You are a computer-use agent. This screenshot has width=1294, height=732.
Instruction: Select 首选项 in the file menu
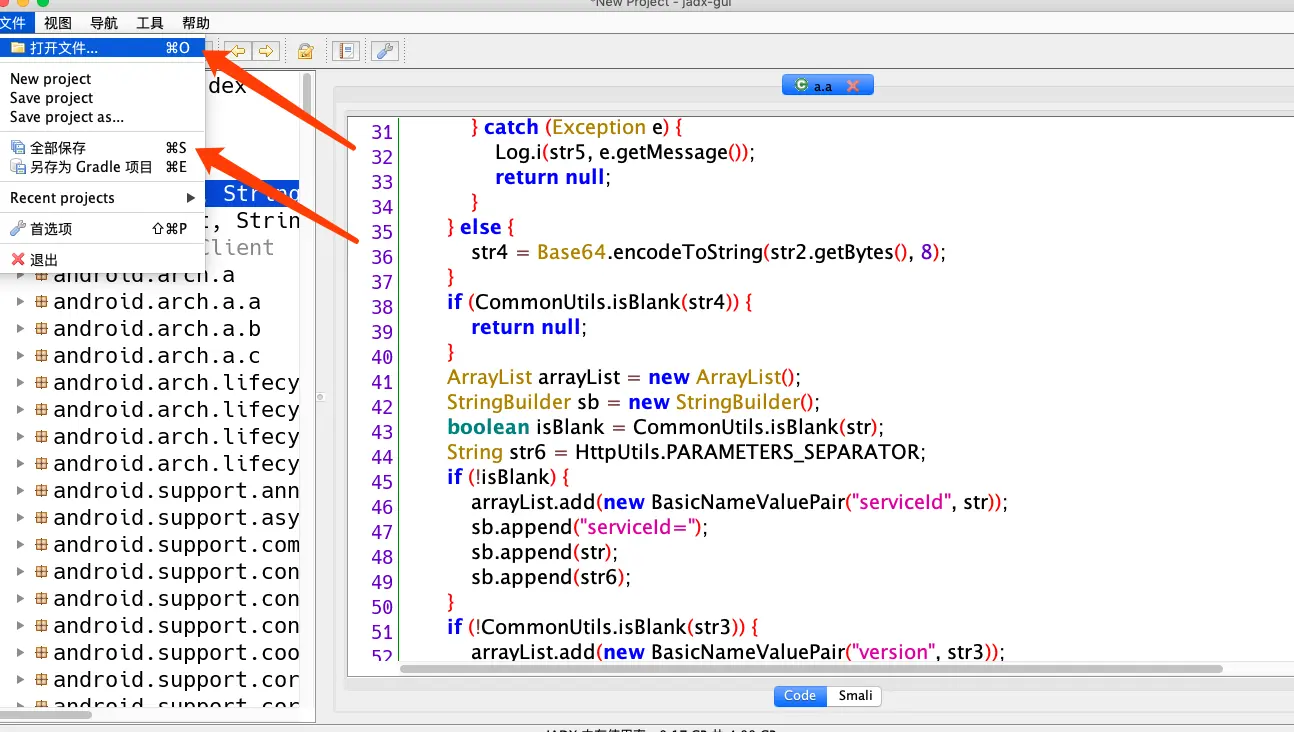[102, 229]
